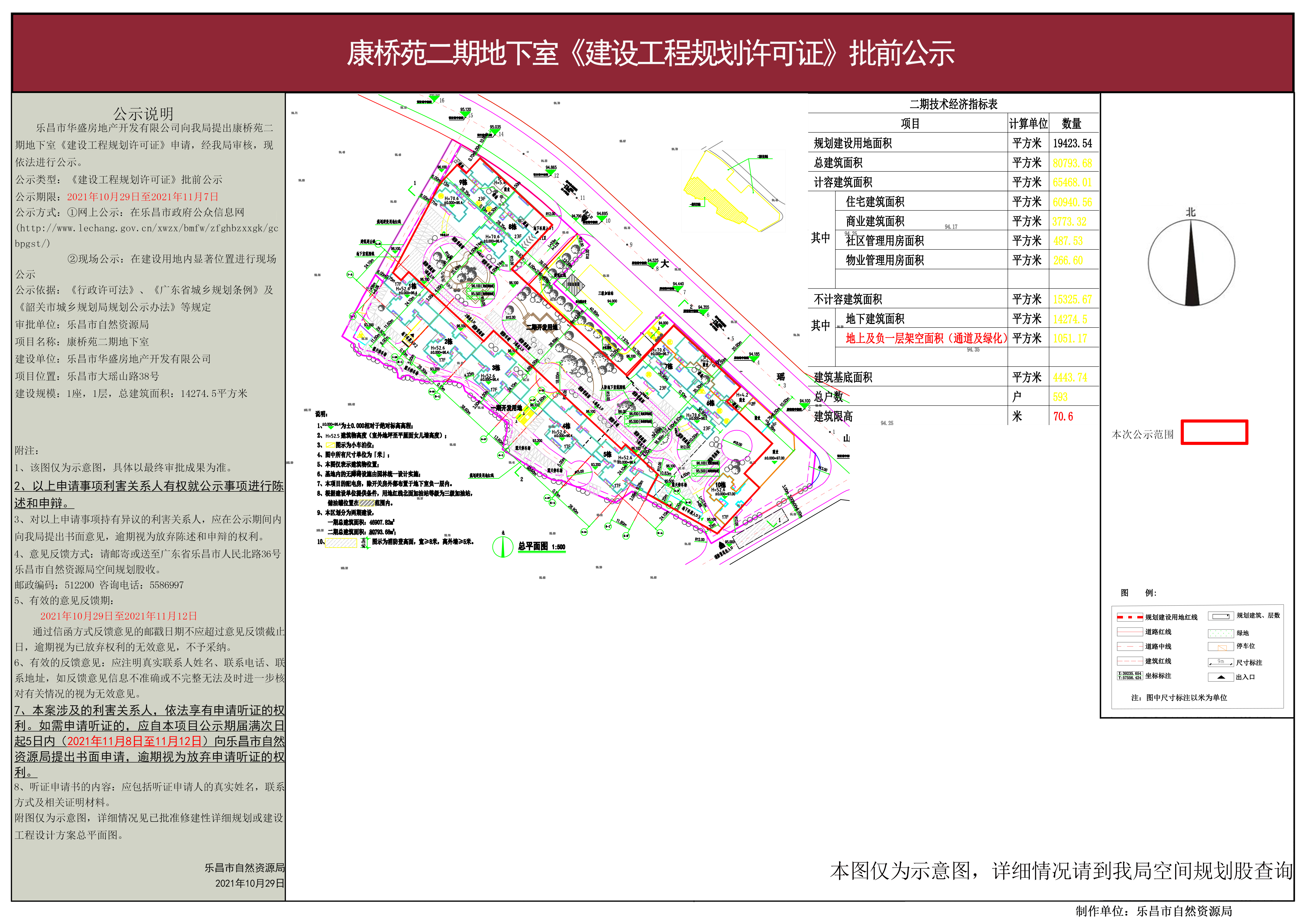Image resolution: width=1306 pixels, height=924 pixels.
Task: Click the red feedback period 10月29日至11月12日
Action: point(118,616)
